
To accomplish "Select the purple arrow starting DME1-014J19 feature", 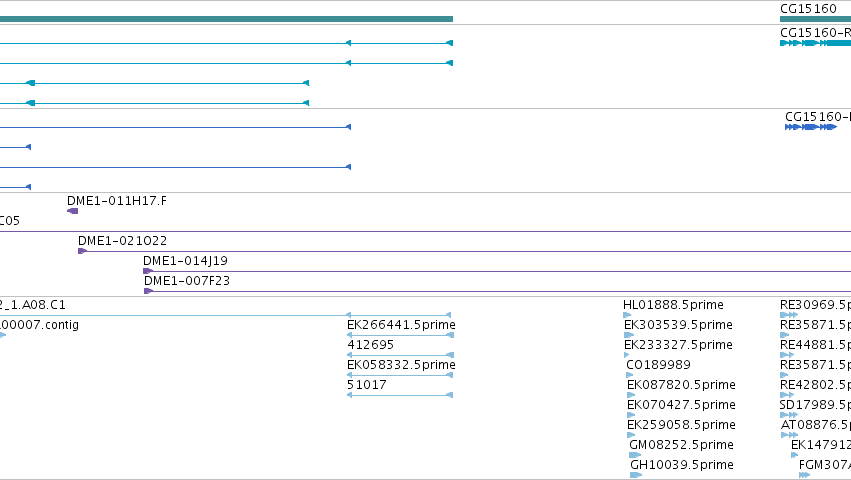I will (x=148, y=271).
